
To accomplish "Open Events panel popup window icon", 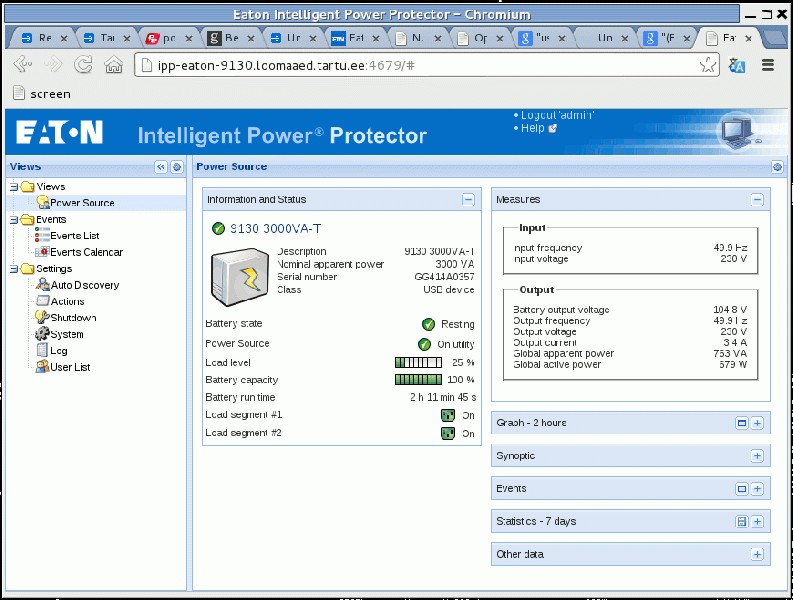I will (x=741, y=489).
